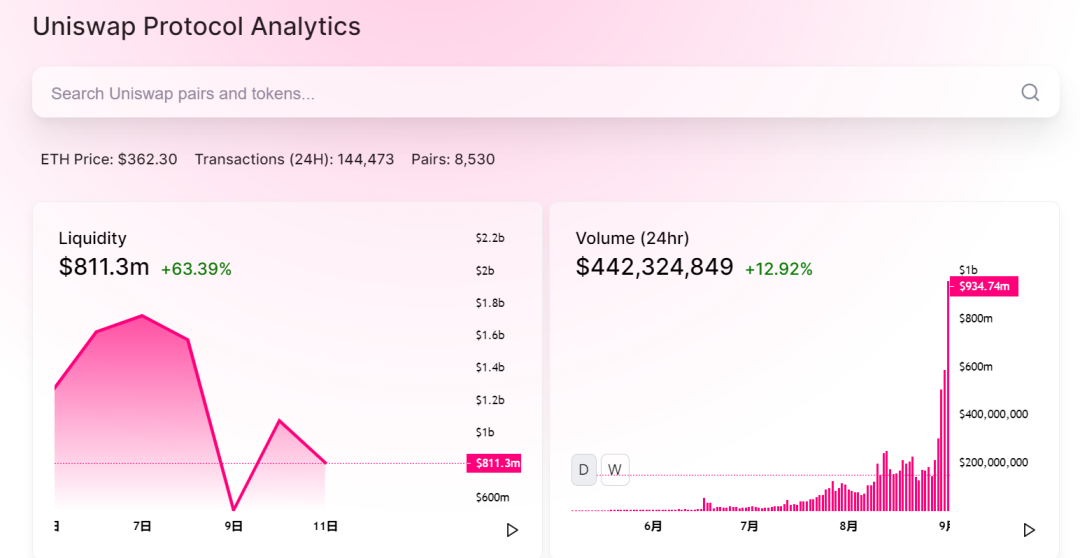This screenshot has height=558, width=1080.
Task: Click the +63.39% liquidity change figure
Action: (x=196, y=269)
